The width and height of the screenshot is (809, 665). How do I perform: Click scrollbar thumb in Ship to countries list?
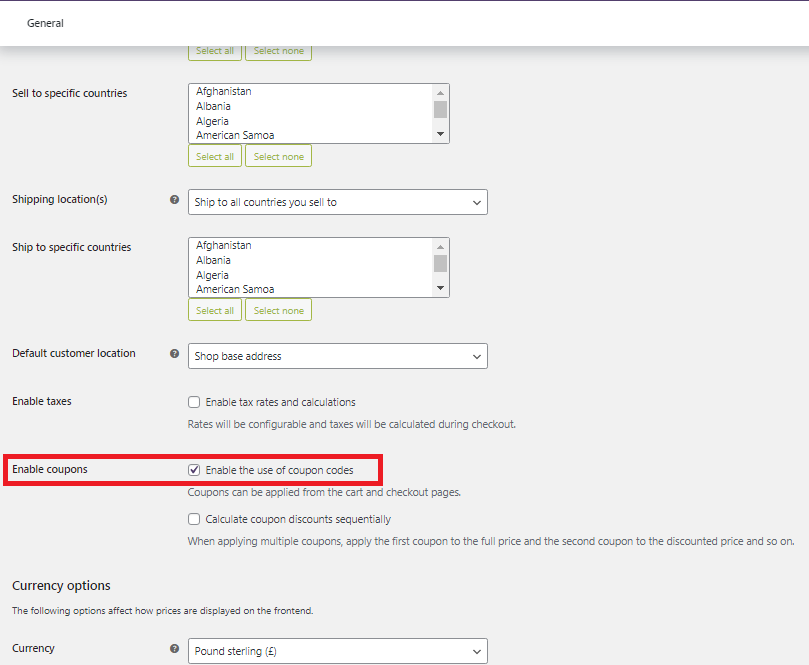(x=440, y=263)
